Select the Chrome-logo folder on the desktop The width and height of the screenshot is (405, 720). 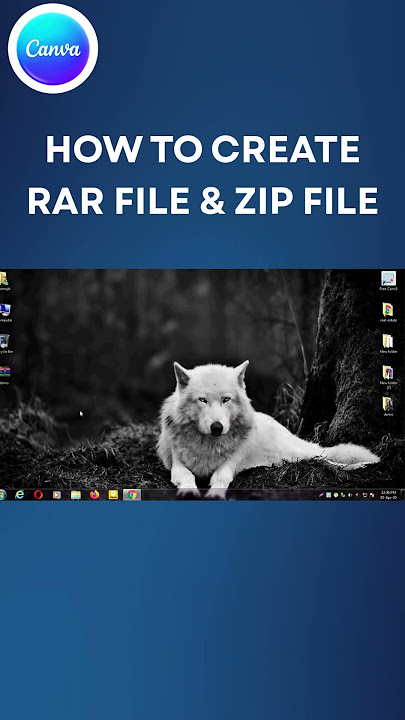point(388,312)
